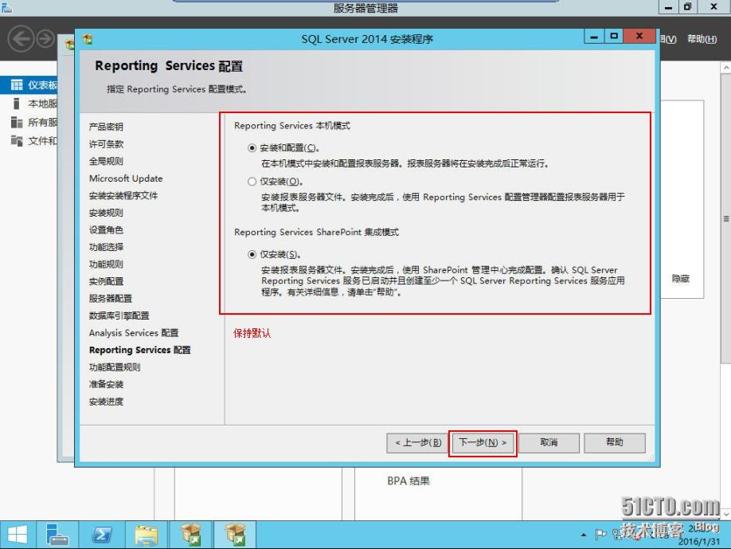The height and width of the screenshot is (549, 731).
Task: Open 帮助(H) menu in Server Manager
Action: [702, 39]
